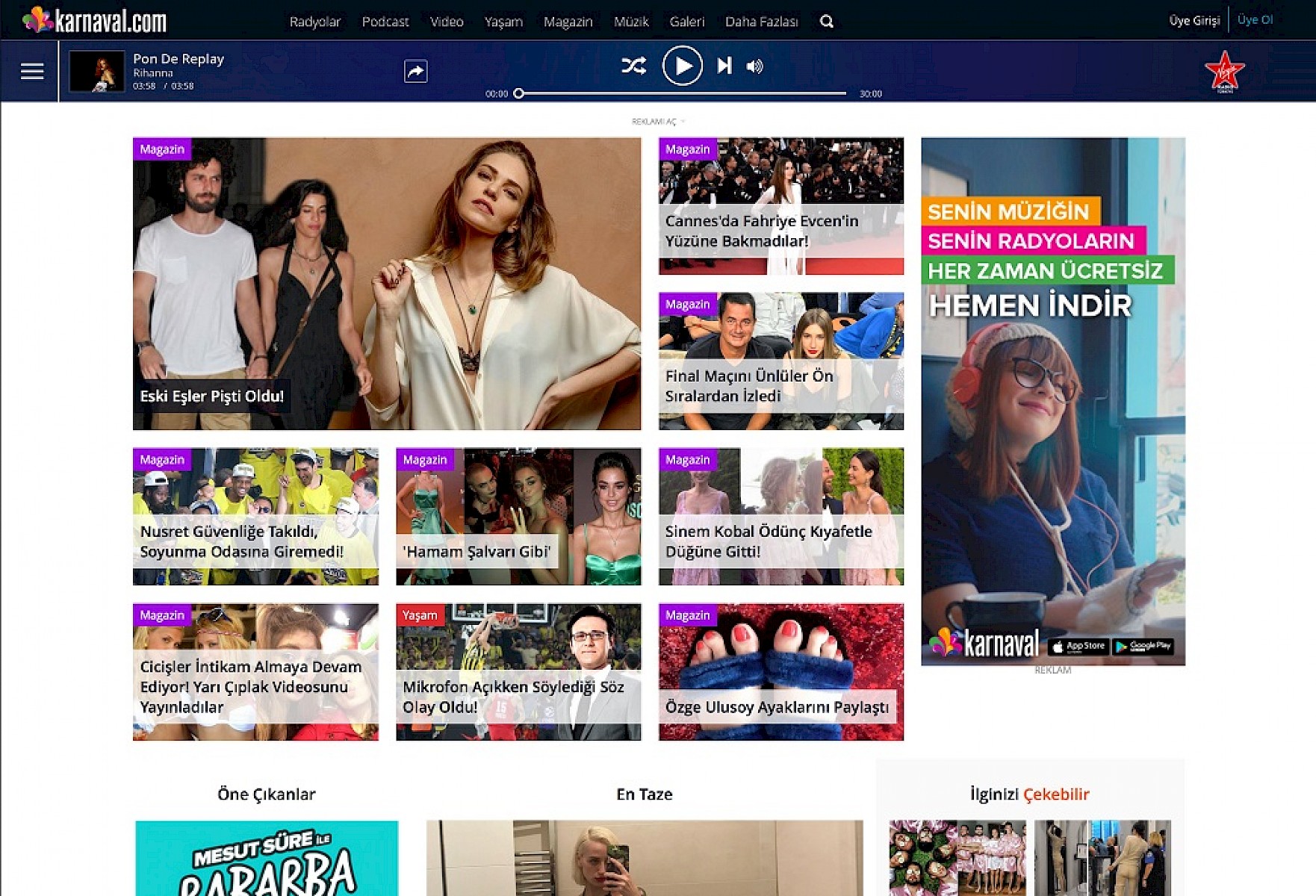1316x896 pixels.
Task: Open the hamburger menu in player bar
Action: 31,71
